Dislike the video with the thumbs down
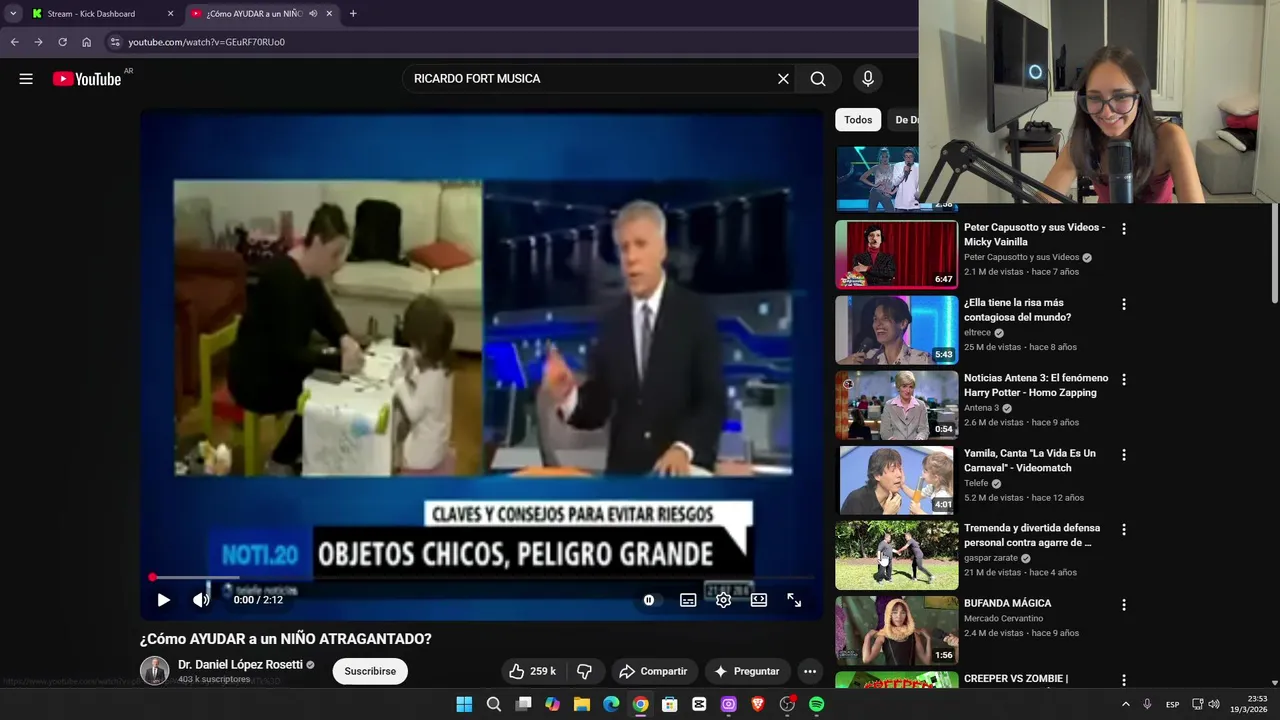The image size is (1280, 720). tap(585, 671)
